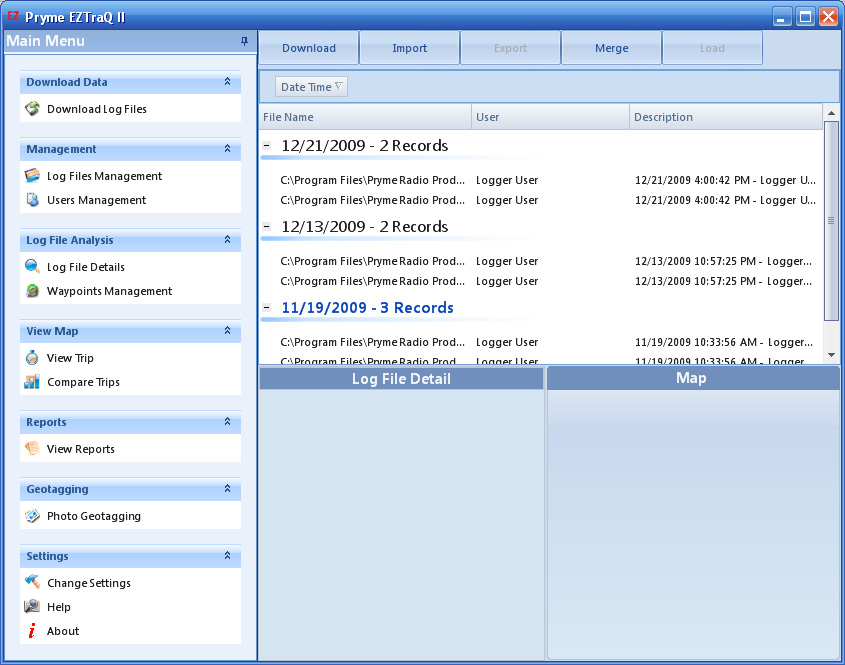Image resolution: width=845 pixels, height=665 pixels.
Task: Click the Waypoints Management globe icon
Action: coord(32,291)
